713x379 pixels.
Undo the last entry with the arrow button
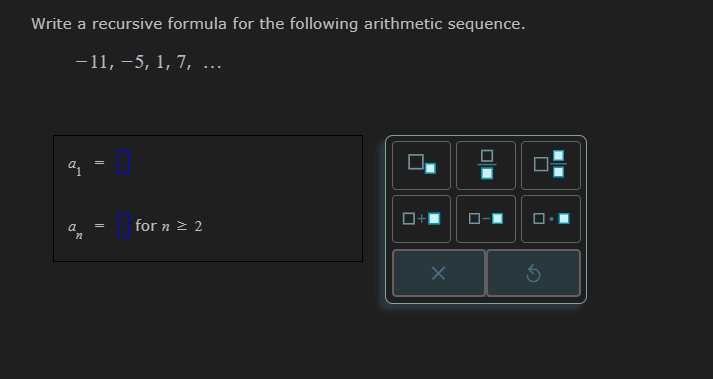(533, 273)
